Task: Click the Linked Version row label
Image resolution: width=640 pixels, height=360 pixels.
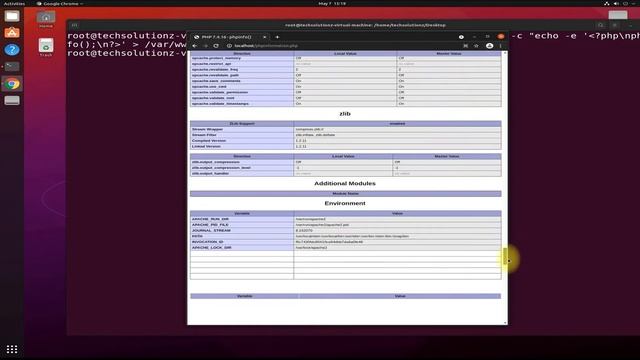Action: pyautogui.click(x=242, y=147)
